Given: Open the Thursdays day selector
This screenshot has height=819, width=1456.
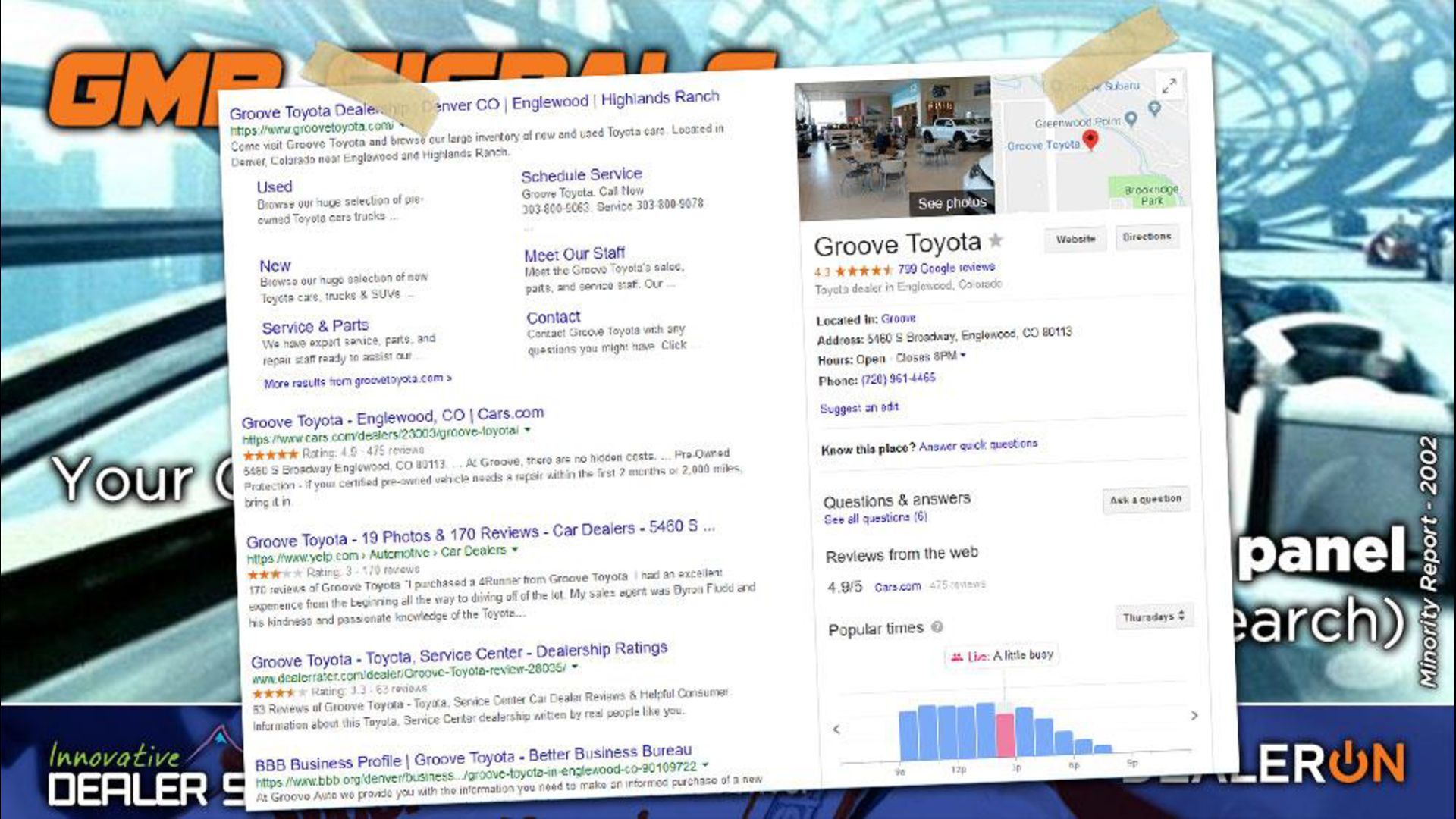Looking at the screenshot, I should coord(1153,617).
